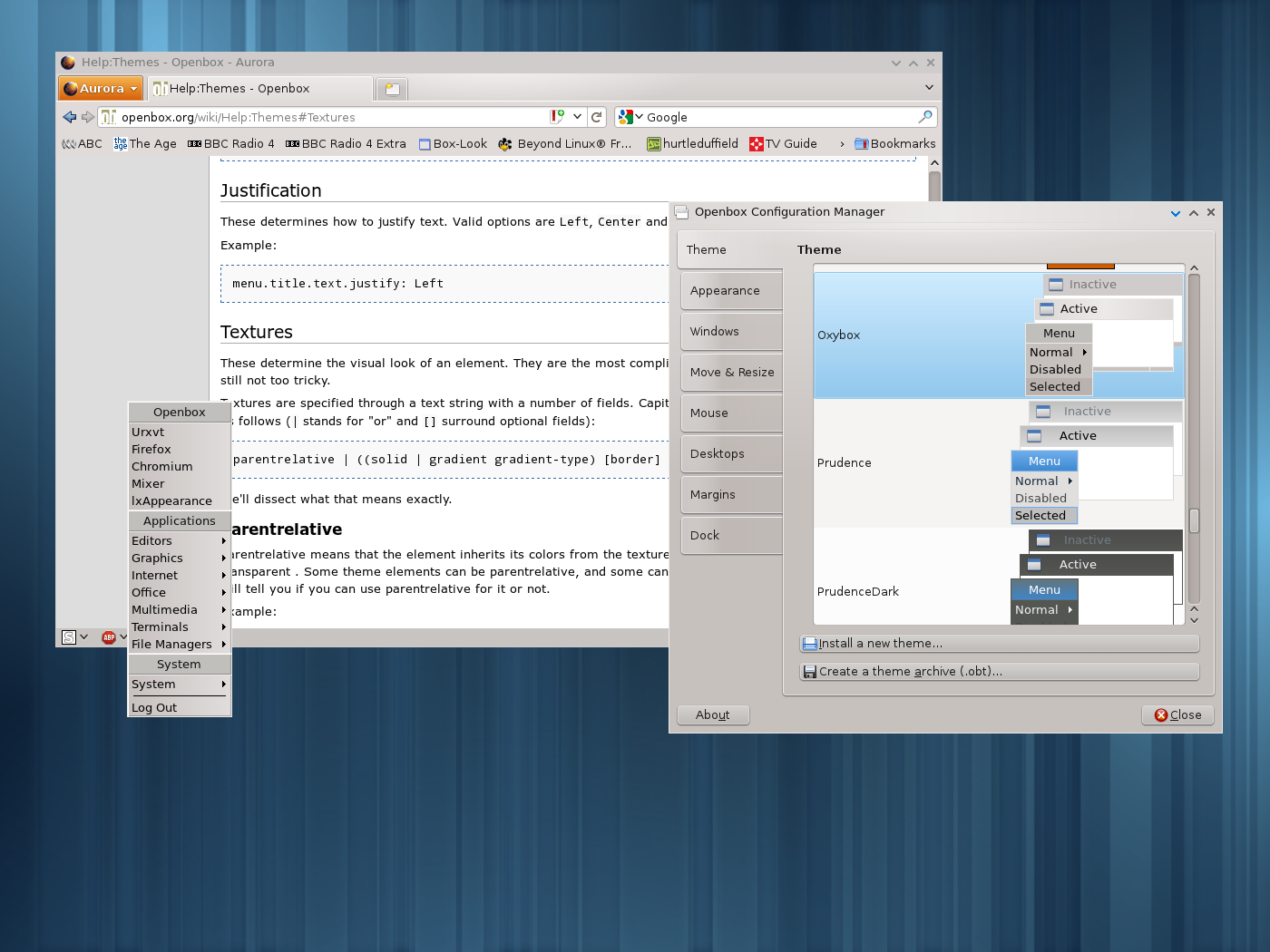
Task: Open the Aurora application menu dropdown
Action: pyautogui.click(x=101, y=88)
